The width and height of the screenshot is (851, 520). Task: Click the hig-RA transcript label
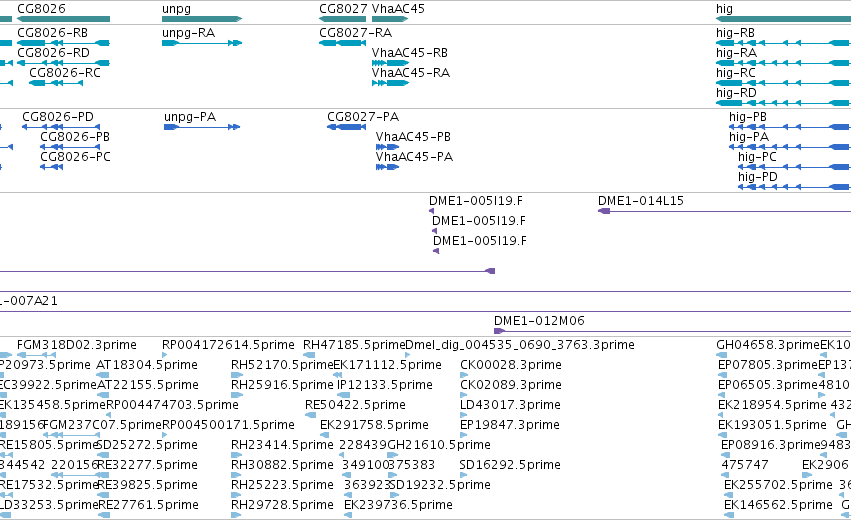point(736,53)
